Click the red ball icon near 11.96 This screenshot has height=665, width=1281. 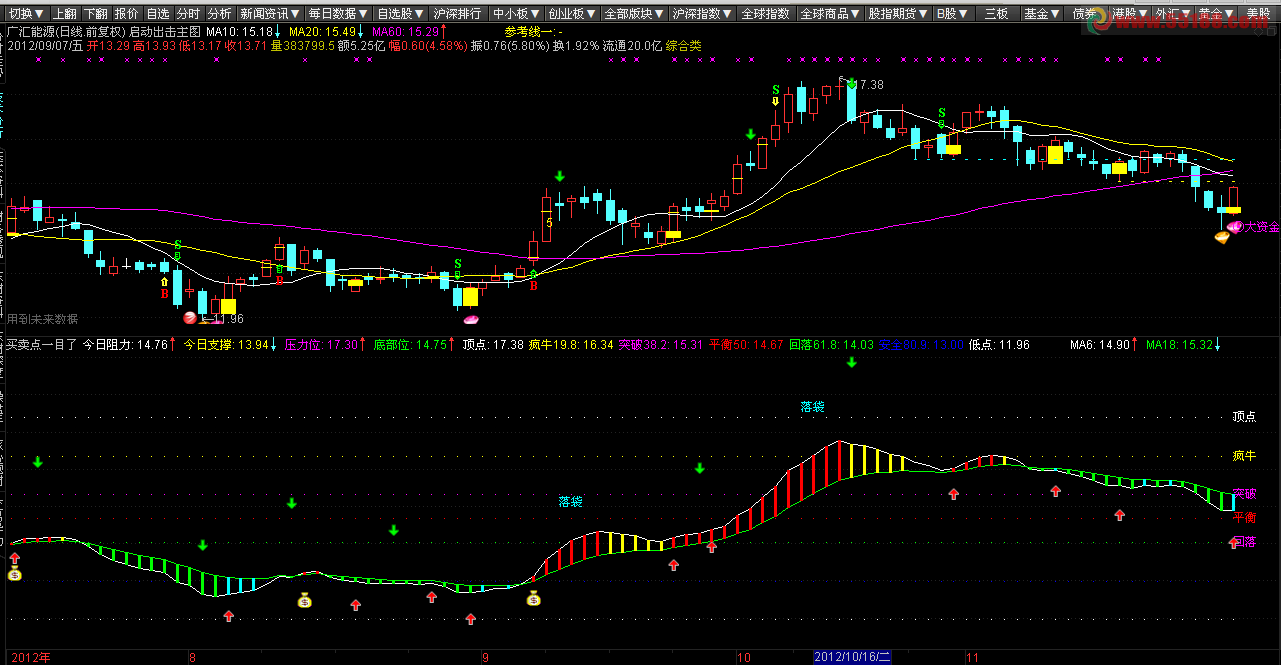tap(190, 318)
